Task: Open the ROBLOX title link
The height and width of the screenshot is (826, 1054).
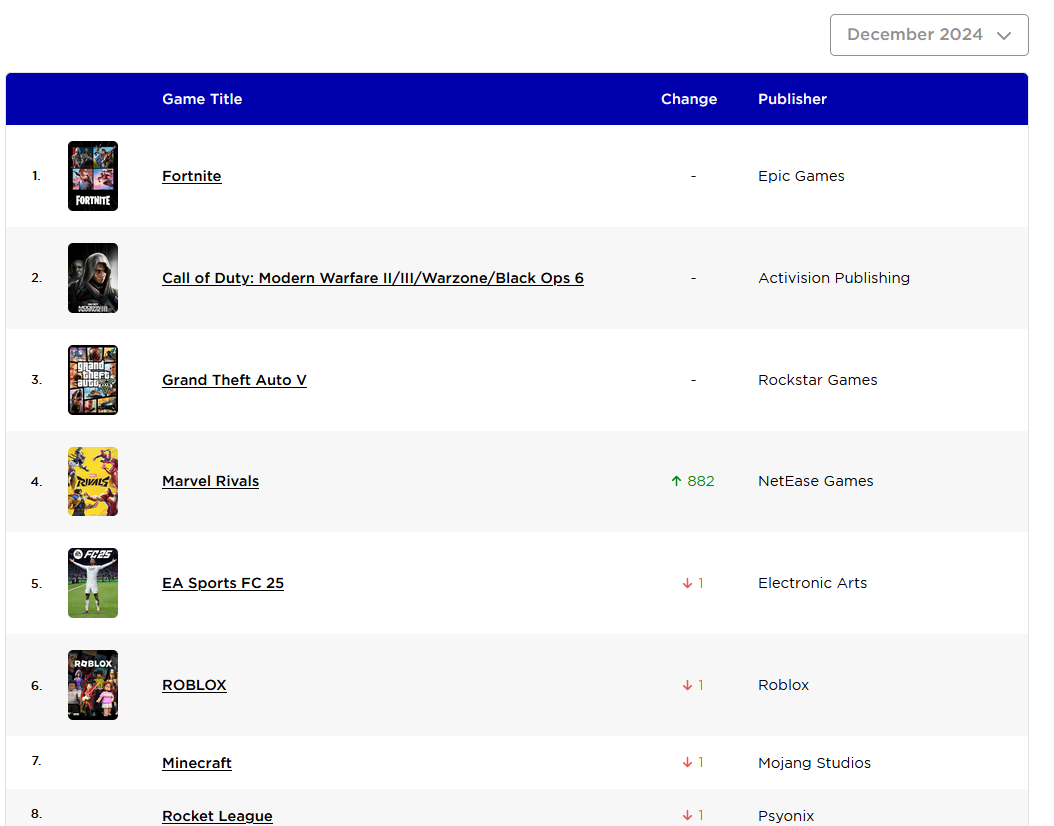Action: (x=194, y=685)
